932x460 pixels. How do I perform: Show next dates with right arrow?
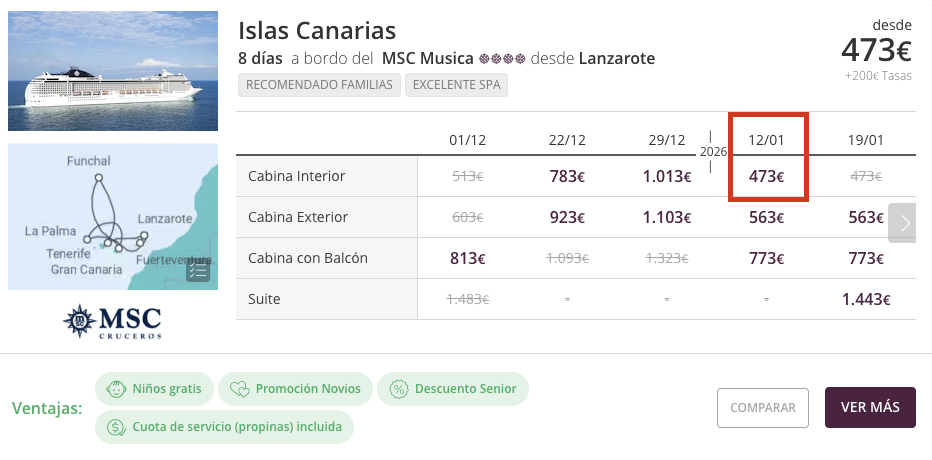pyautogui.click(x=905, y=223)
